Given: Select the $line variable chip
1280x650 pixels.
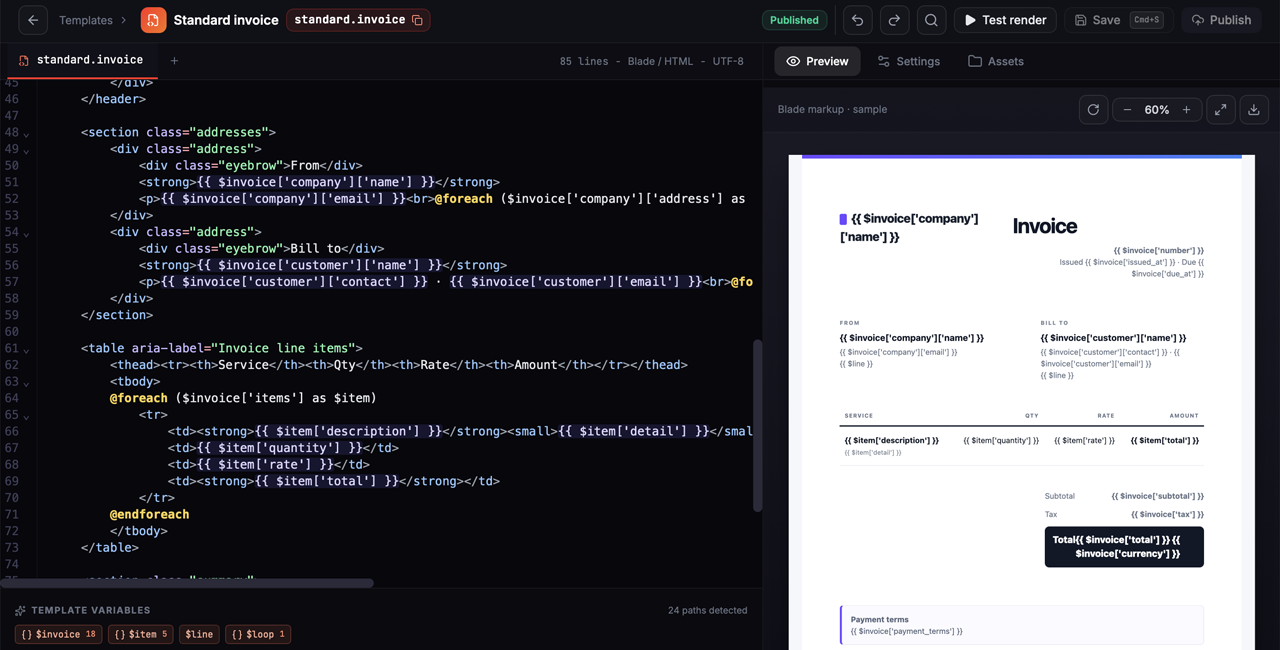Looking at the screenshot, I should (199, 634).
